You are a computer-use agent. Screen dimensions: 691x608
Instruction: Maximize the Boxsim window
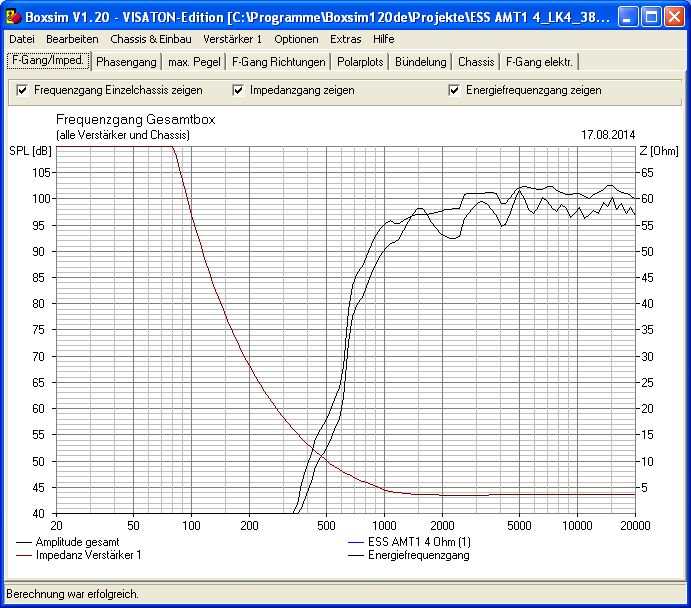(651, 17)
